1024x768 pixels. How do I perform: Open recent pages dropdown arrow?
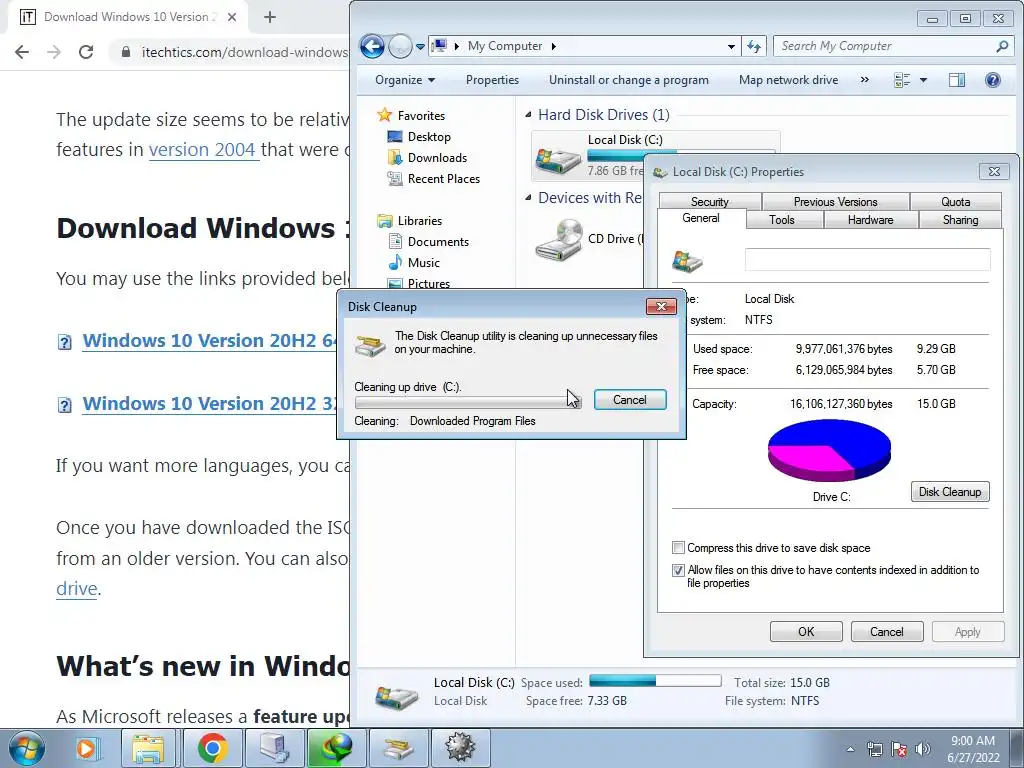pos(420,46)
